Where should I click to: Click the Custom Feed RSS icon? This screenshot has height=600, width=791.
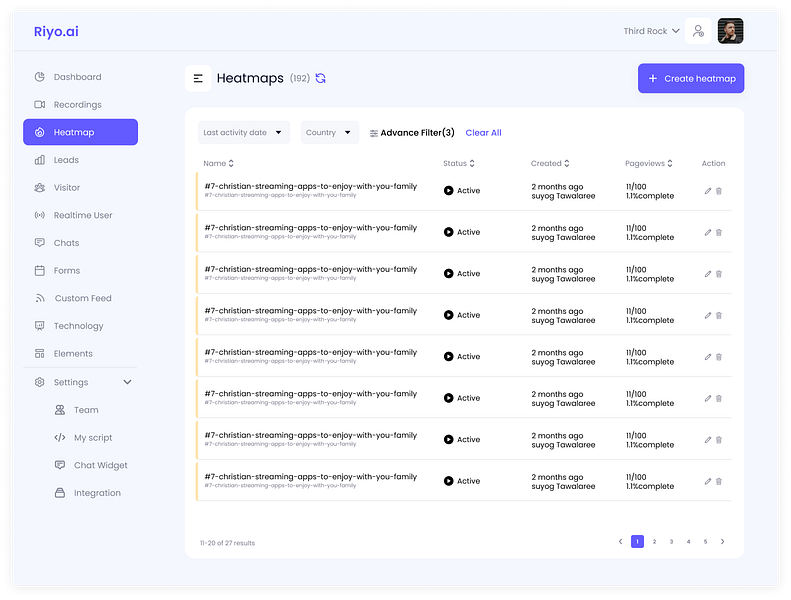pyautogui.click(x=40, y=298)
